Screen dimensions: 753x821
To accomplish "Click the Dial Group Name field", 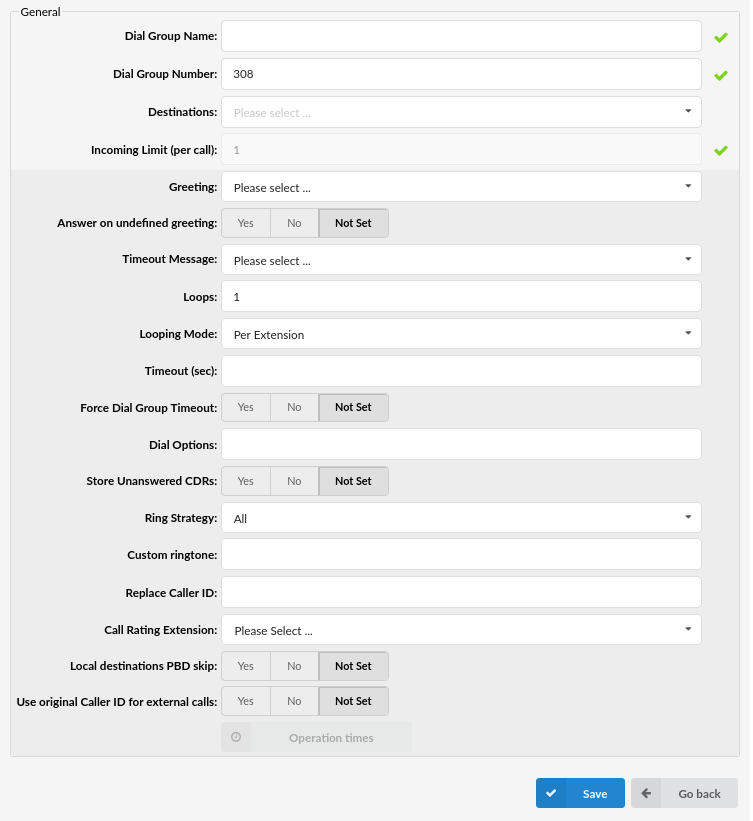I will tap(461, 36).
